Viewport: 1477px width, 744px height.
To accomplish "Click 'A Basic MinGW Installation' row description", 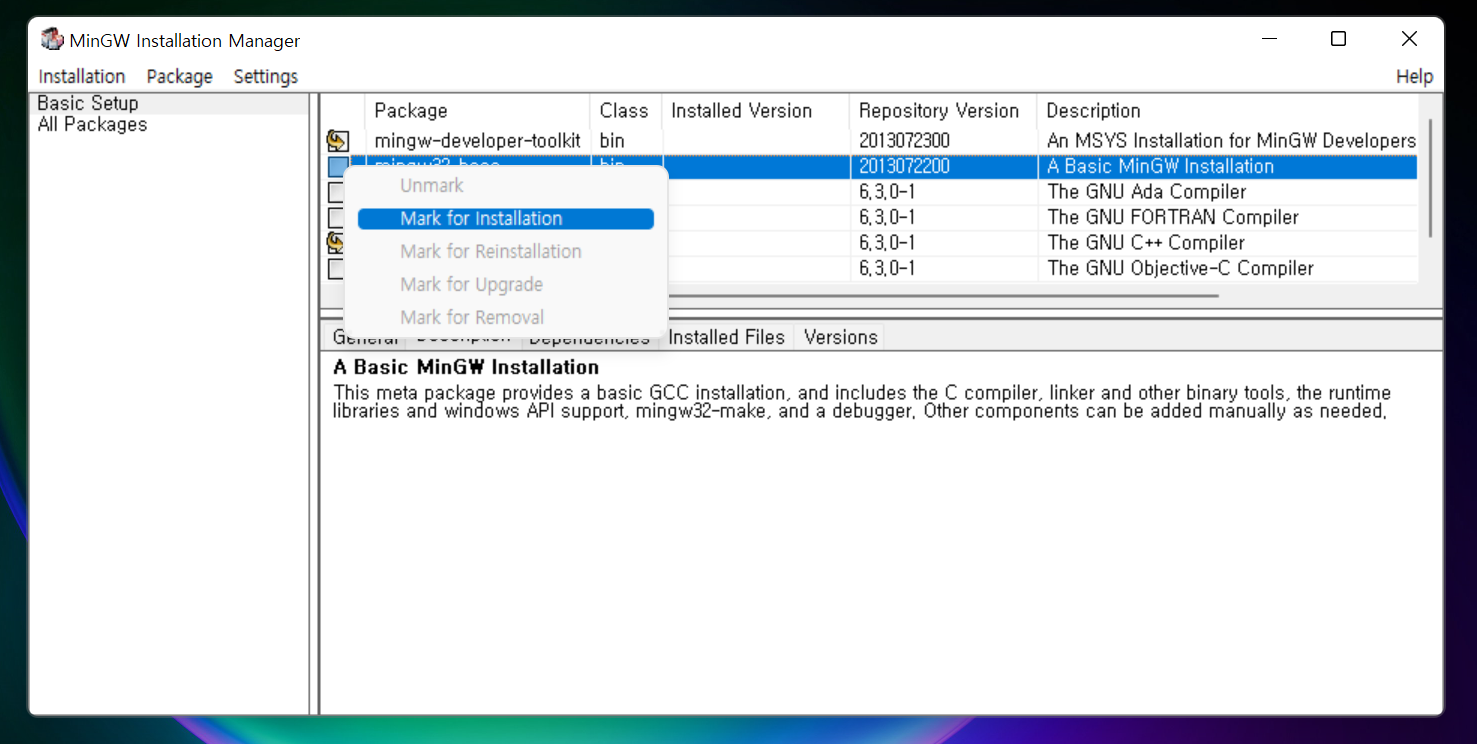I will (x=1160, y=167).
